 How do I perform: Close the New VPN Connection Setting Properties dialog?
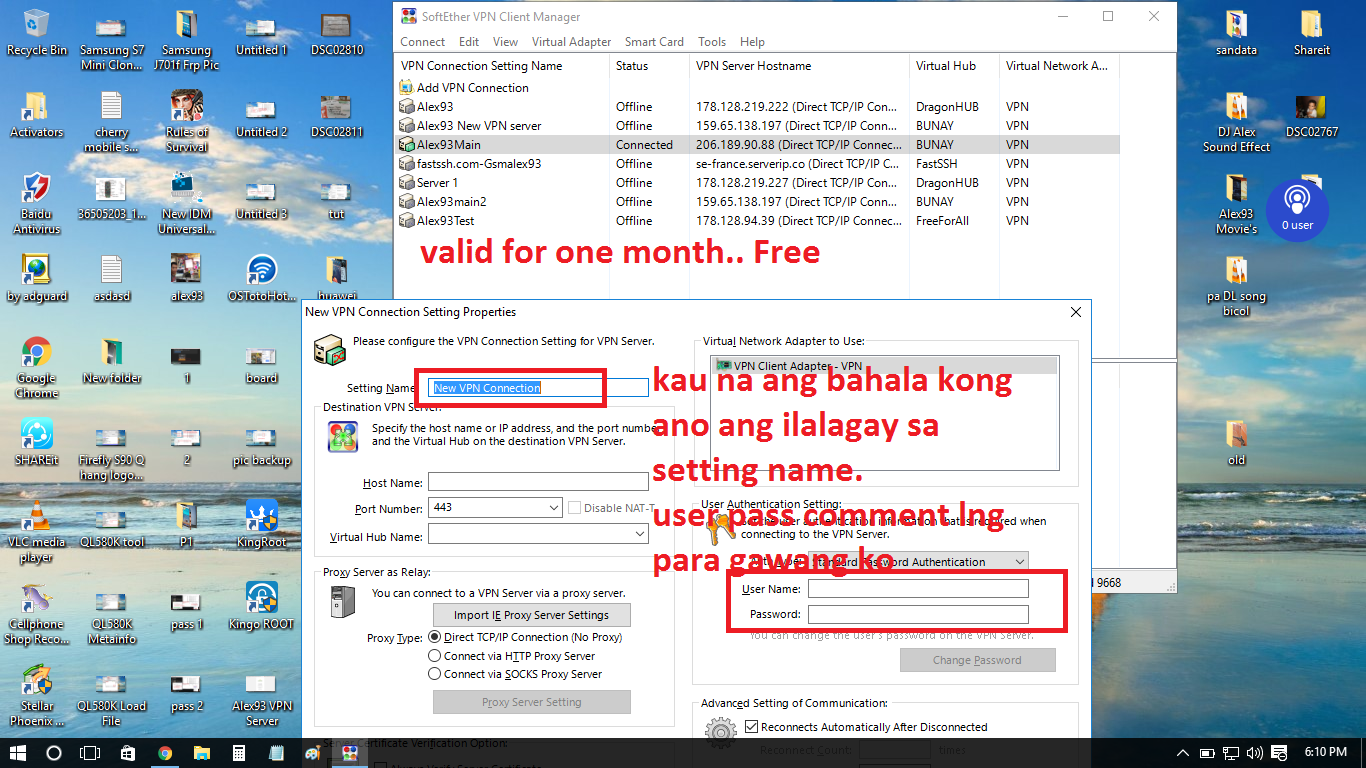pos(1076,312)
